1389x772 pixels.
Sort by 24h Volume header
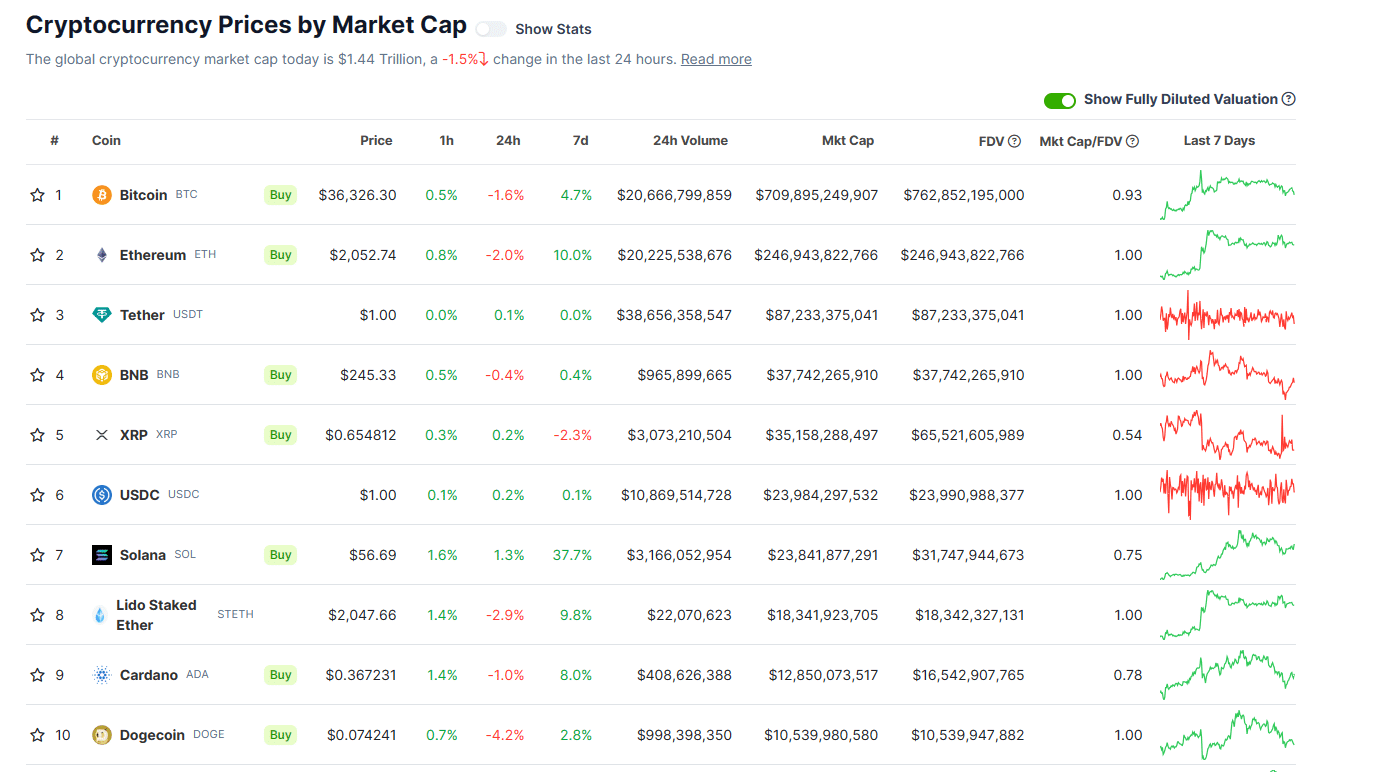pos(690,140)
